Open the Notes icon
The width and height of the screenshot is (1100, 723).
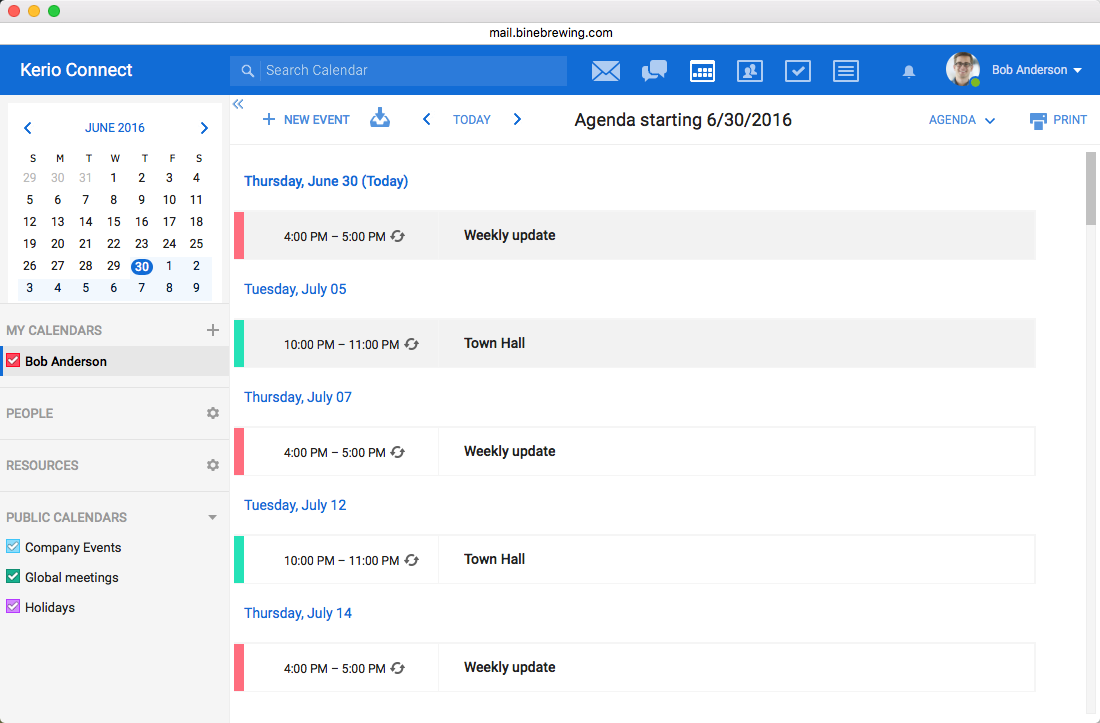846,71
